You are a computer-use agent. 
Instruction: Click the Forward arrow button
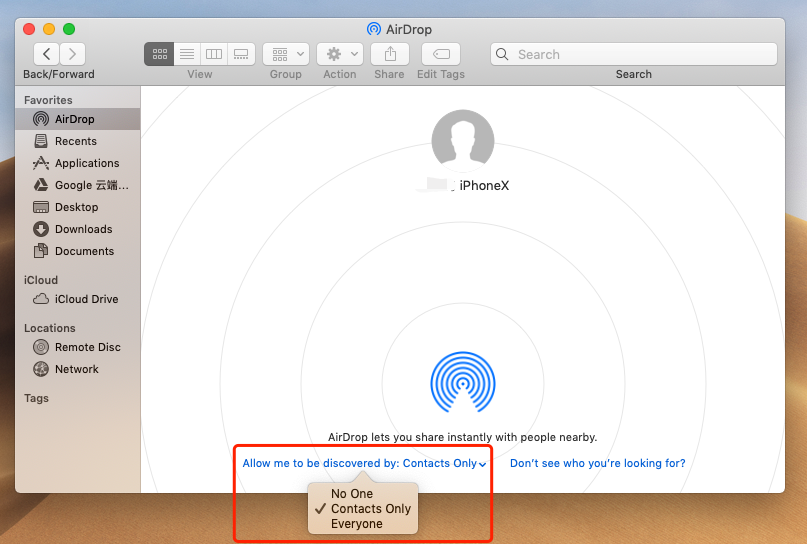click(x=73, y=54)
